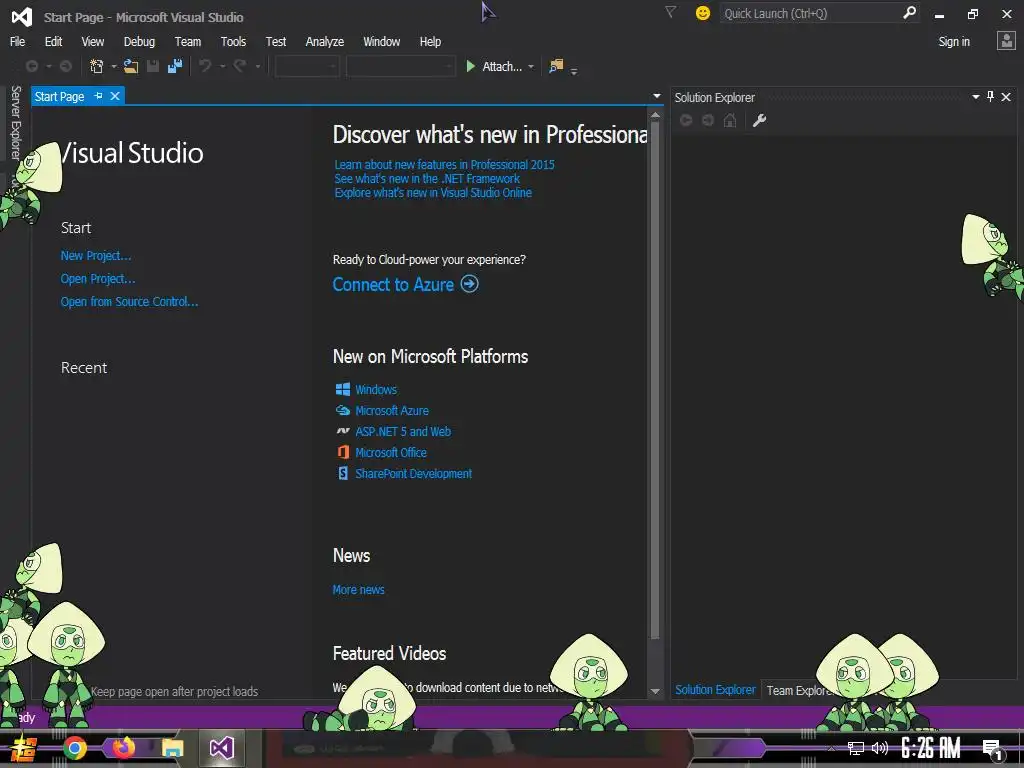Open the Microsoft Azure platform link
The image size is (1024, 768).
tap(392, 410)
